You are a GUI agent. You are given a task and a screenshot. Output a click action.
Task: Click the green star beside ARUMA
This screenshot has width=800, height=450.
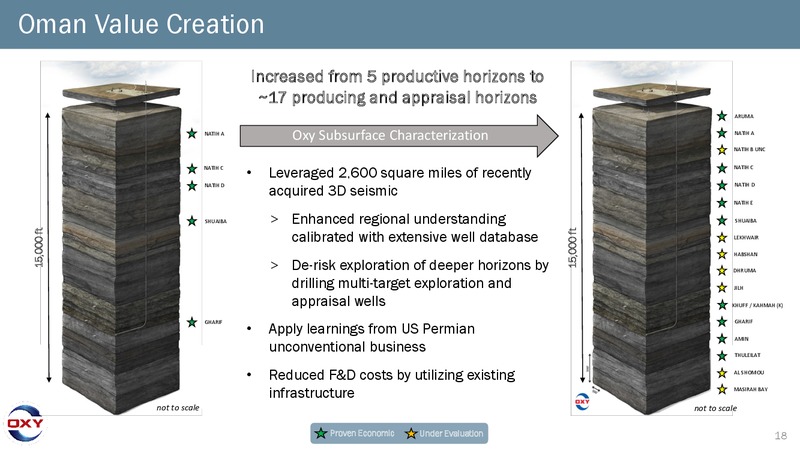click(x=721, y=116)
